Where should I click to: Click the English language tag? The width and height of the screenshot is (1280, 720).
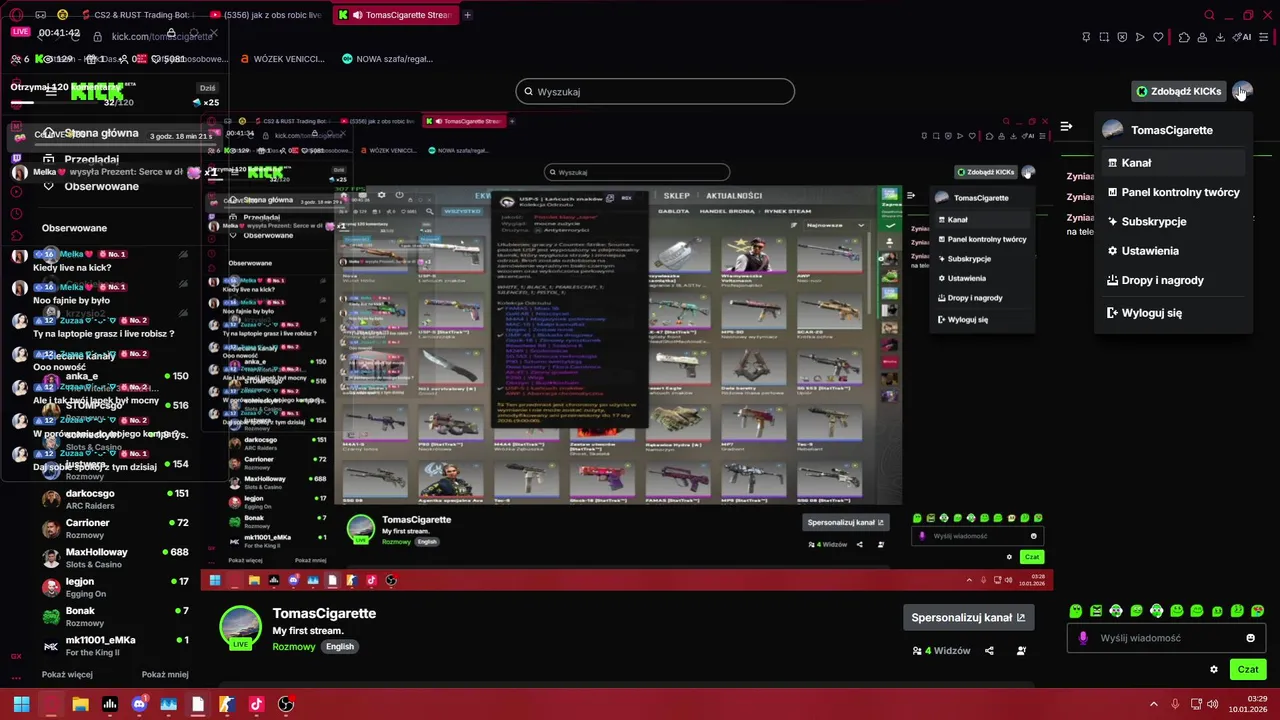click(x=340, y=647)
